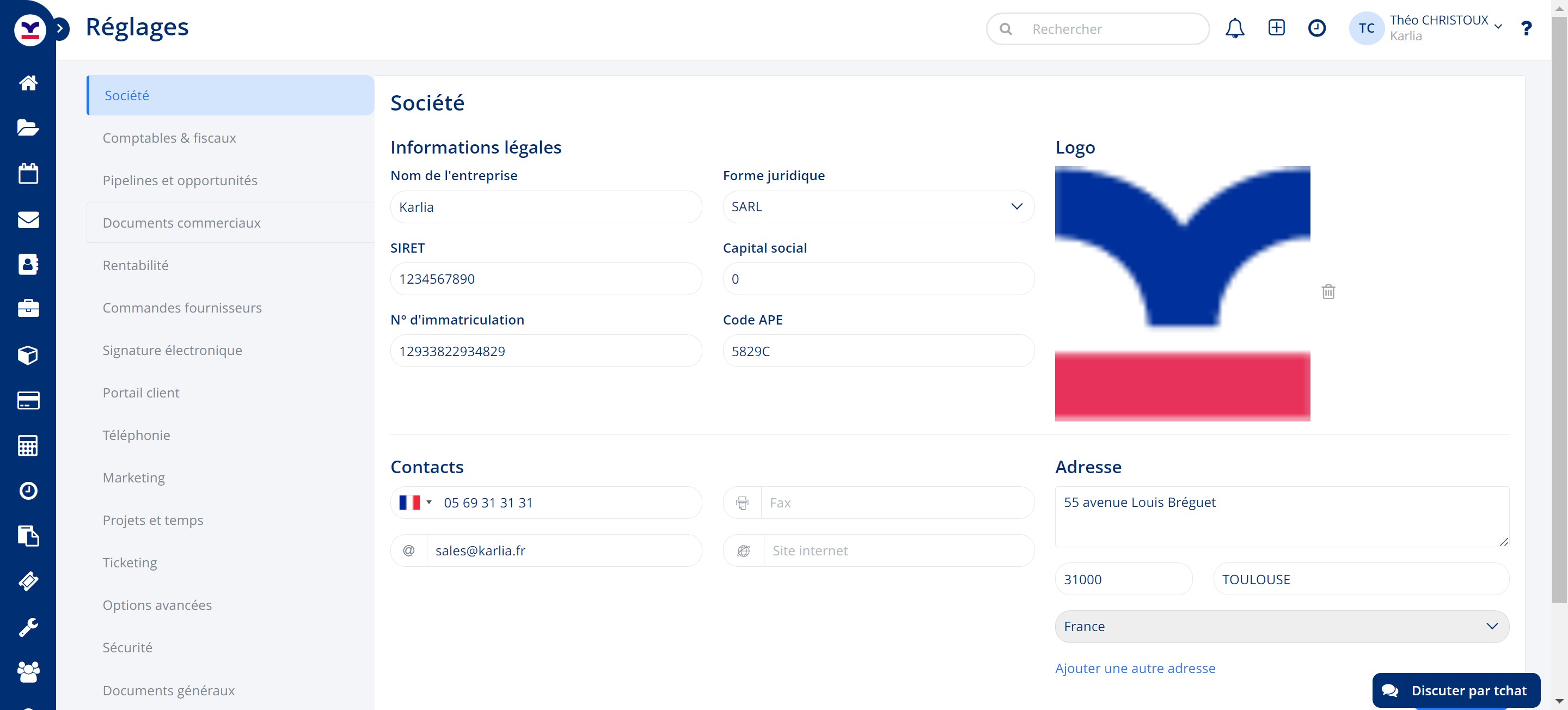
Task: Open the mail envelope sidebar icon
Action: pyautogui.click(x=28, y=219)
